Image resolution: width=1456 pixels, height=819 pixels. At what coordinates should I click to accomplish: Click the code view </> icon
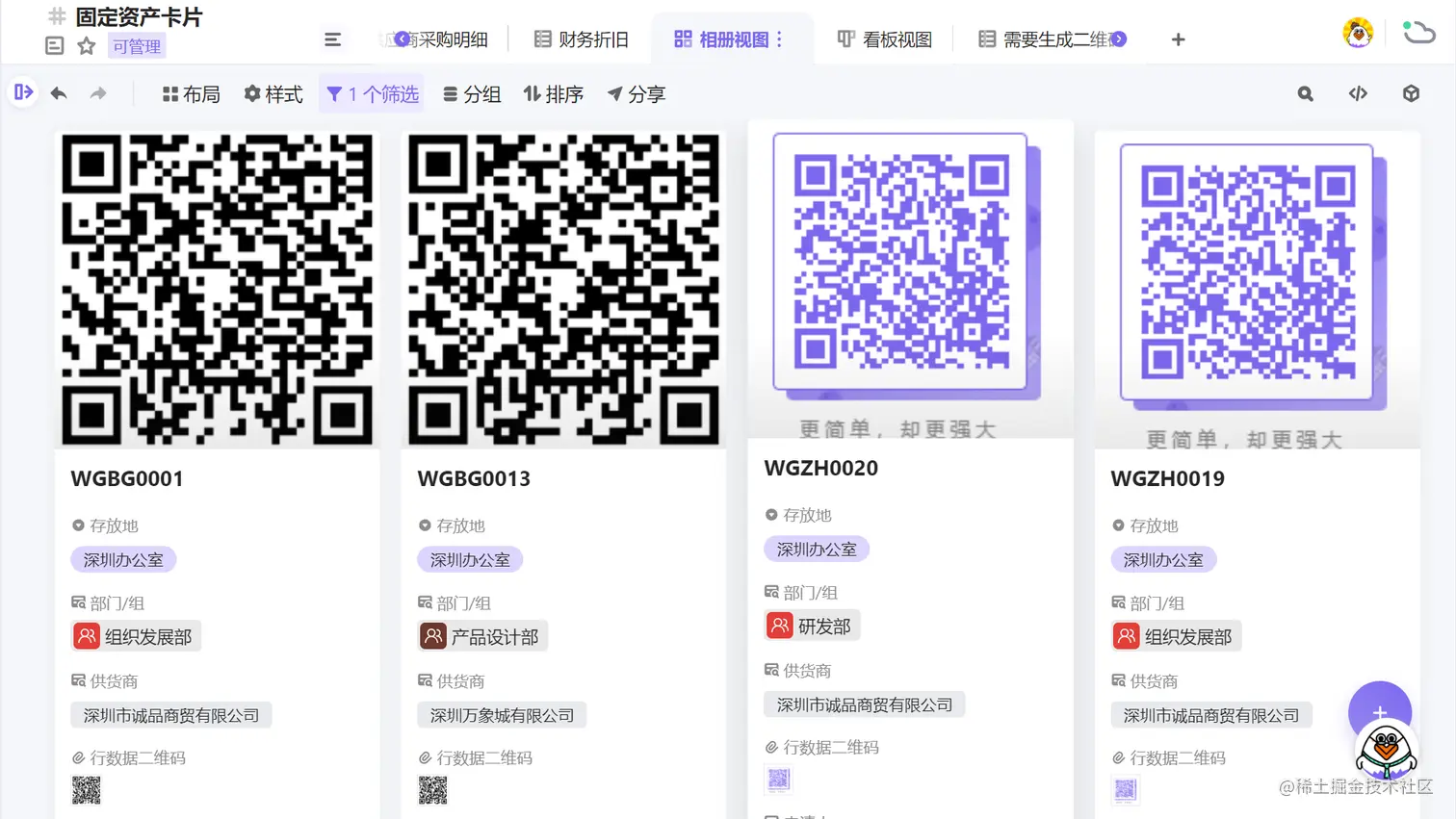(1358, 93)
